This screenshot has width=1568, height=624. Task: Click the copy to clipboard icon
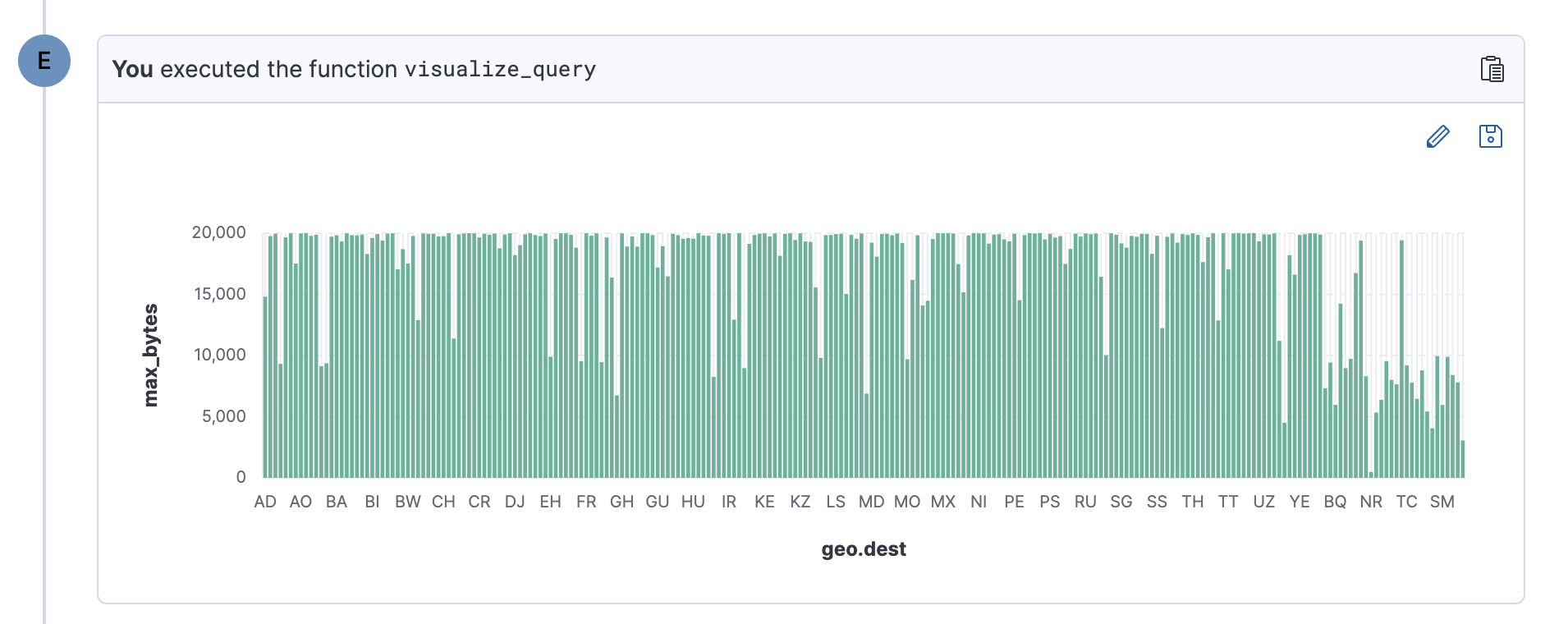(1492, 69)
